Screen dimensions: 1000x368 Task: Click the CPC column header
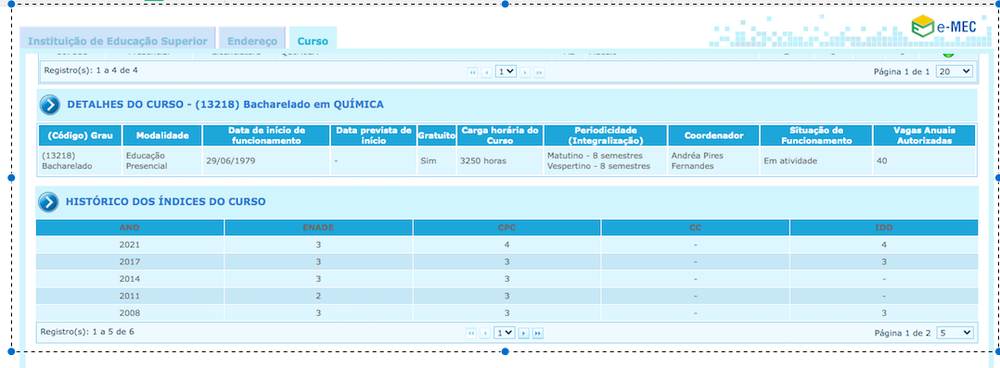click(507, 228)
